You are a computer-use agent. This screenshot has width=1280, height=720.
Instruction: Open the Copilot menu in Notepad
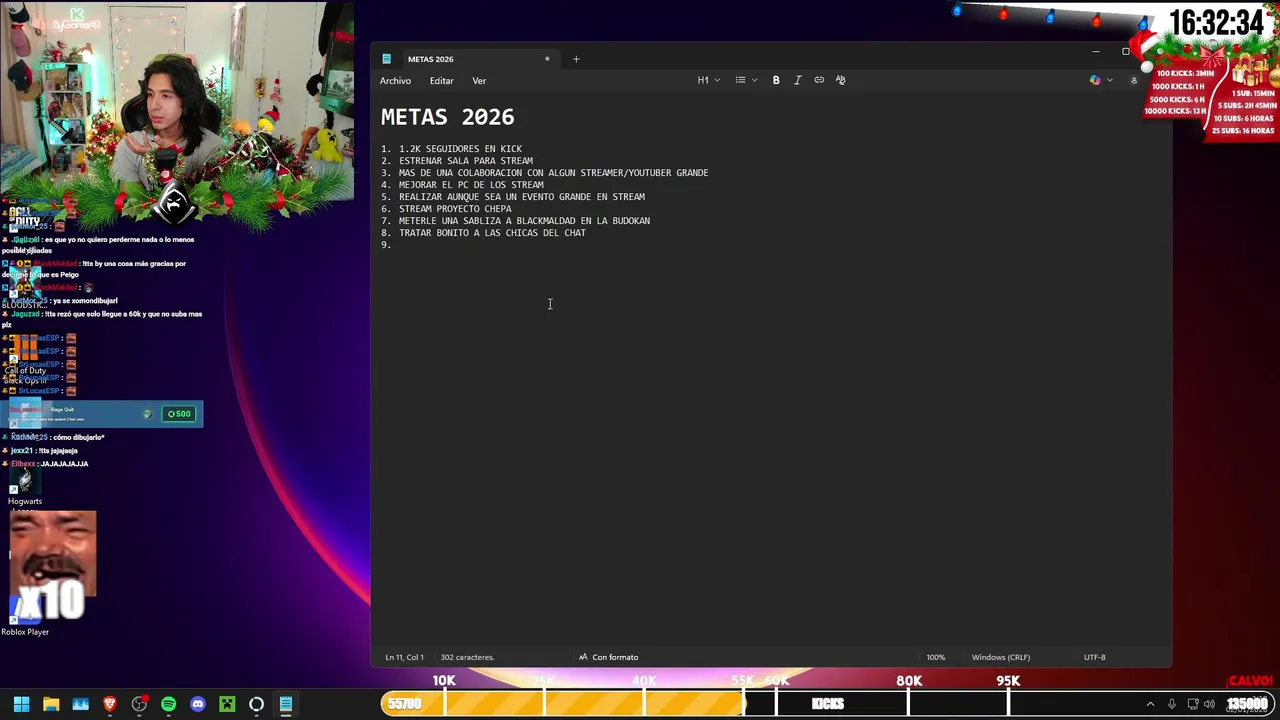pos(1101,80)
